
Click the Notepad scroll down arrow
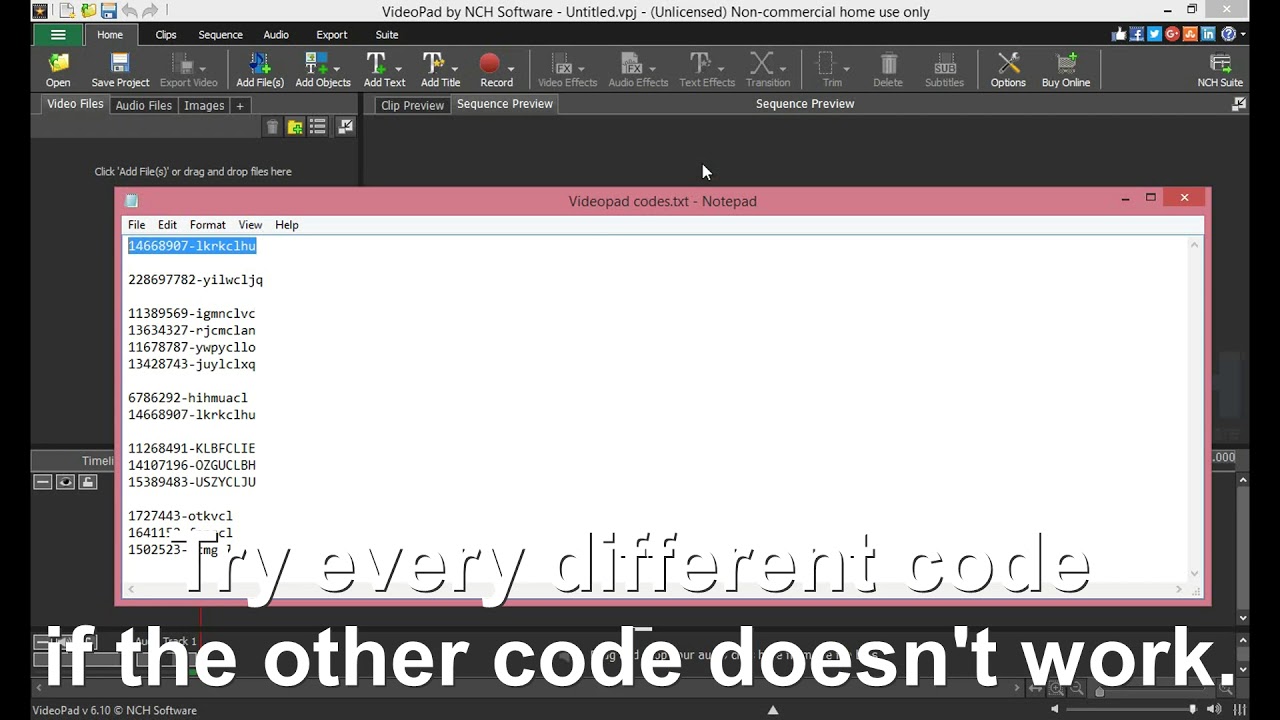coord(1194,573)
